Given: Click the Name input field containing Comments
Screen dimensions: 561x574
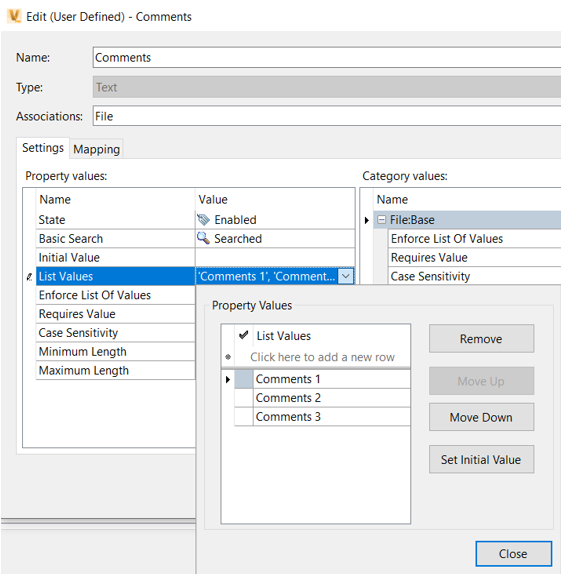Looking at the screenshot, I should (x=327, y=57).
